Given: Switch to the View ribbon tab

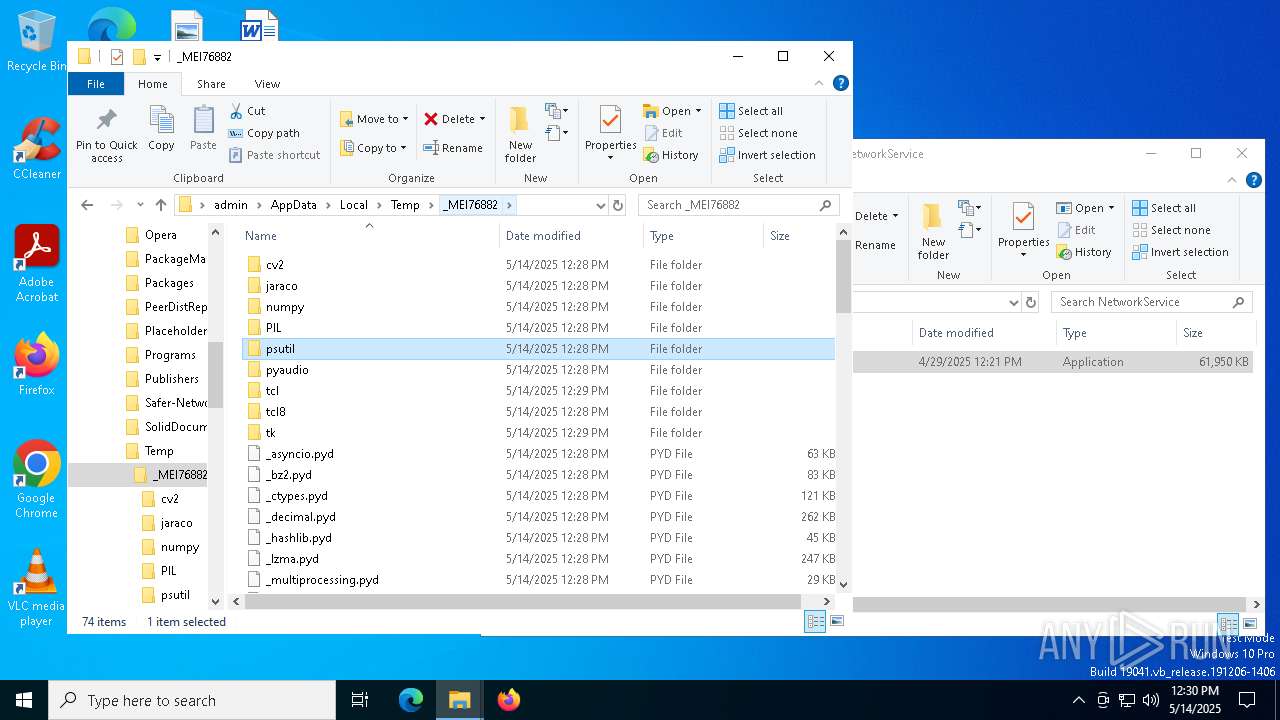Looking at the screenshot, I should pyautogui.click(x=267, y=84).
